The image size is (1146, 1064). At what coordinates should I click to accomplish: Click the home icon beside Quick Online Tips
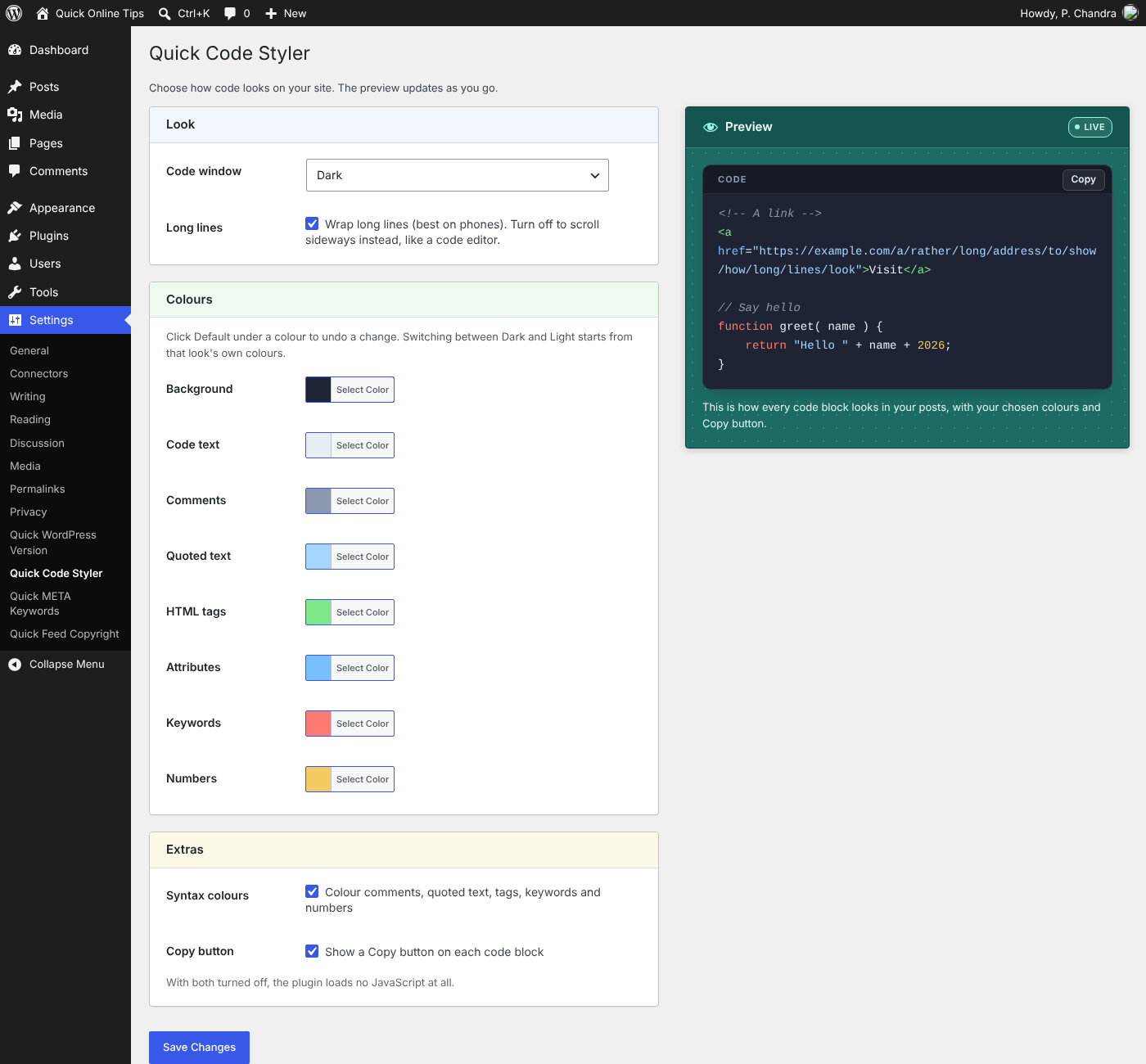43,13
